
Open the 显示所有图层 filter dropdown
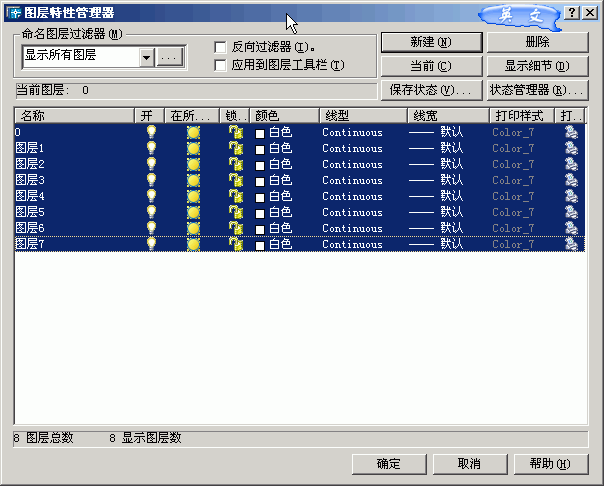point(147,58)
